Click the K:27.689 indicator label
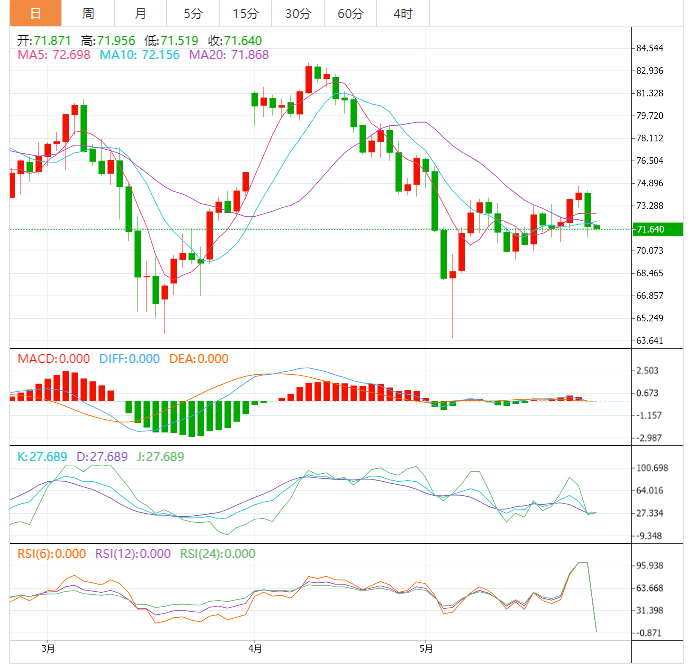 click(x=43, y=456)
